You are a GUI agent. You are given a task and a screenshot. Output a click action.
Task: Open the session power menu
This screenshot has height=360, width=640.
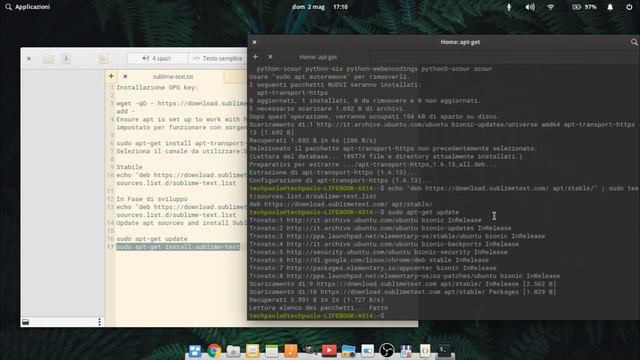(x=629, y=7)
